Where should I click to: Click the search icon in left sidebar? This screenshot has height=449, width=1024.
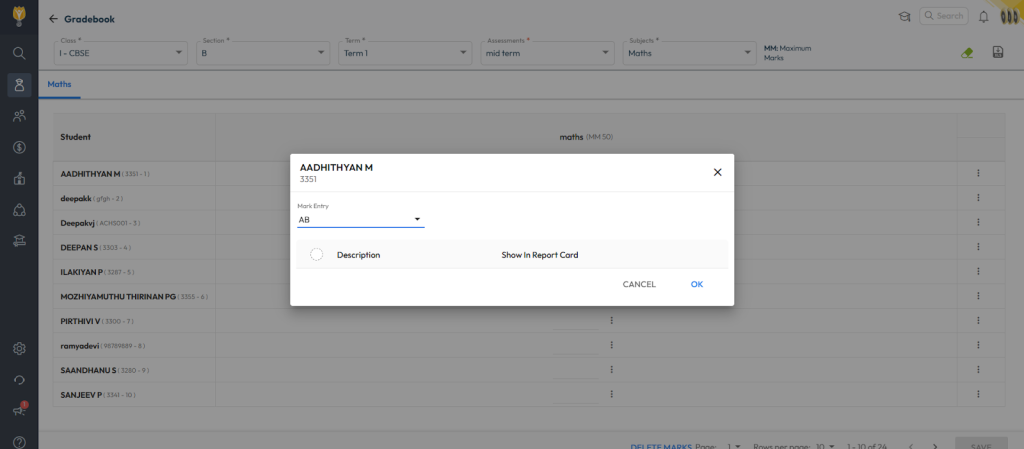click(19, 53)
